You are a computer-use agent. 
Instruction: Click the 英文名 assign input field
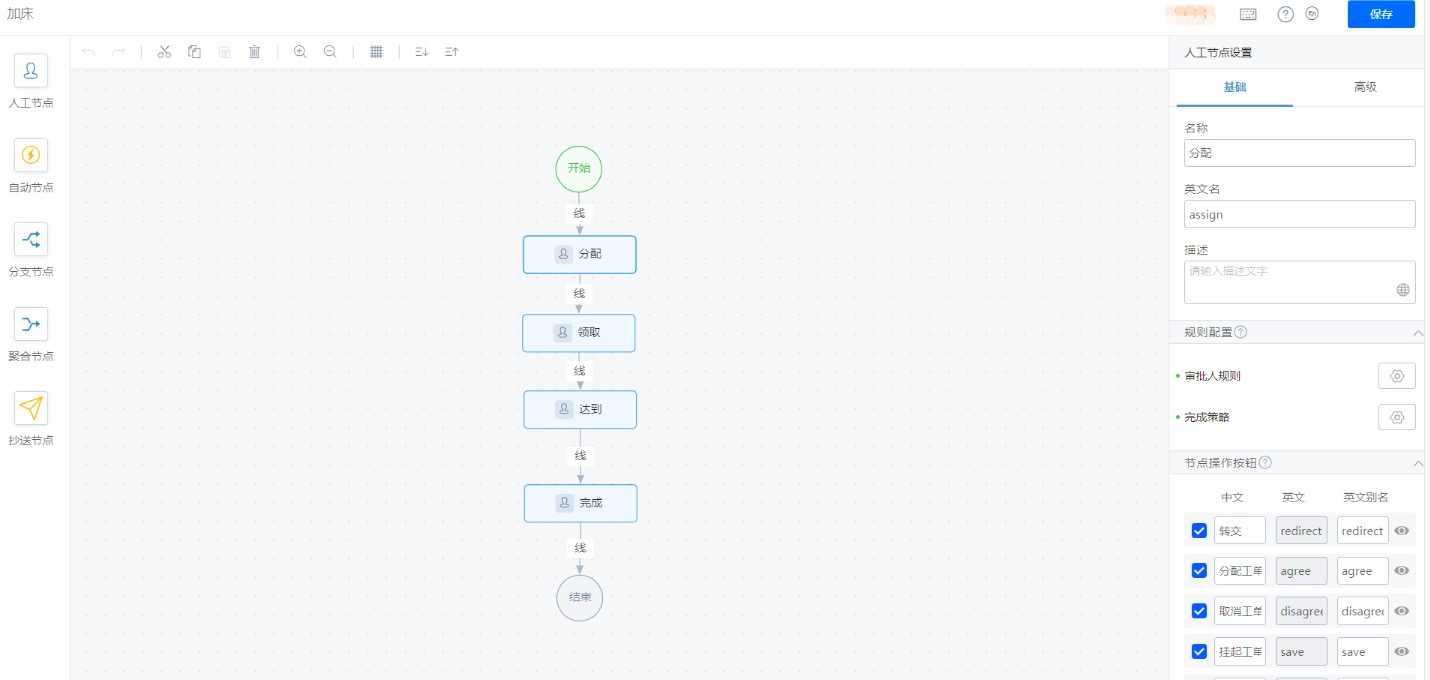(x=1299, y=214)
